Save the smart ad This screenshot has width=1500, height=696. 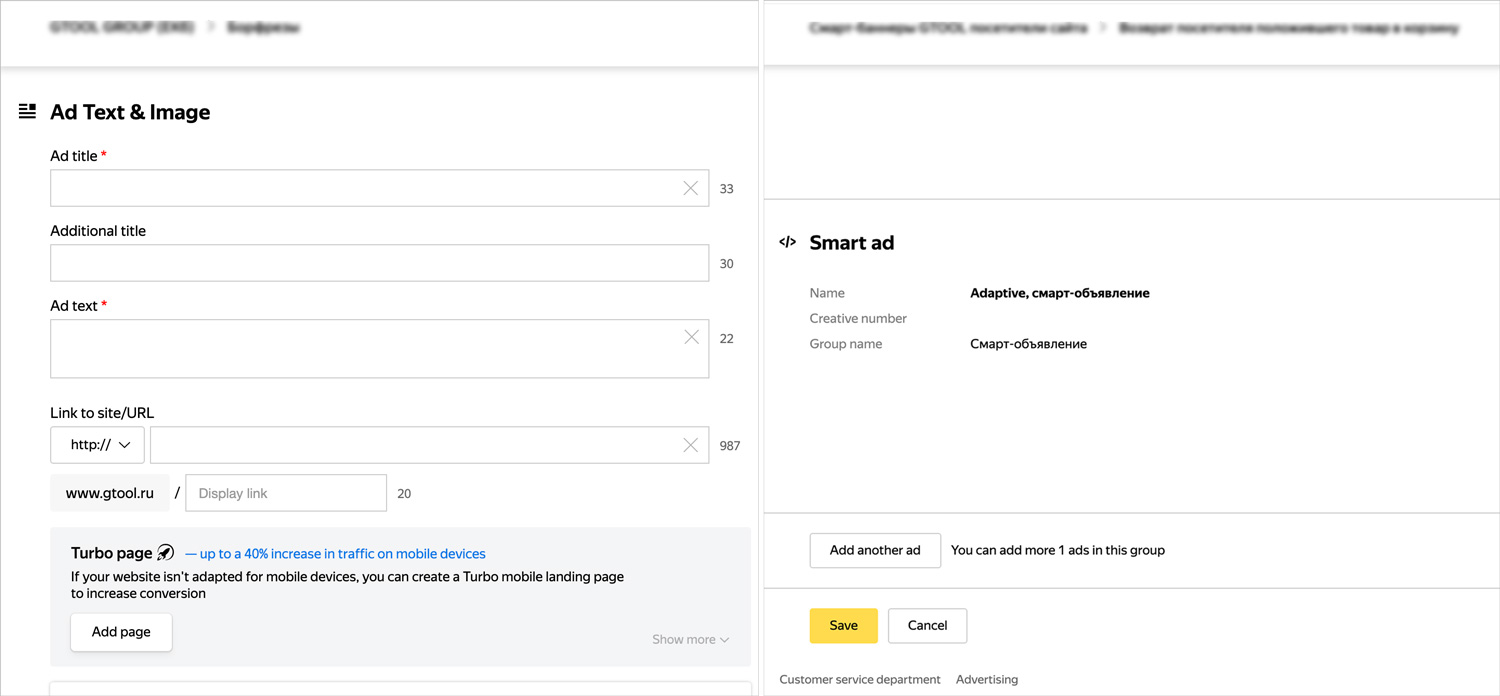843,625
